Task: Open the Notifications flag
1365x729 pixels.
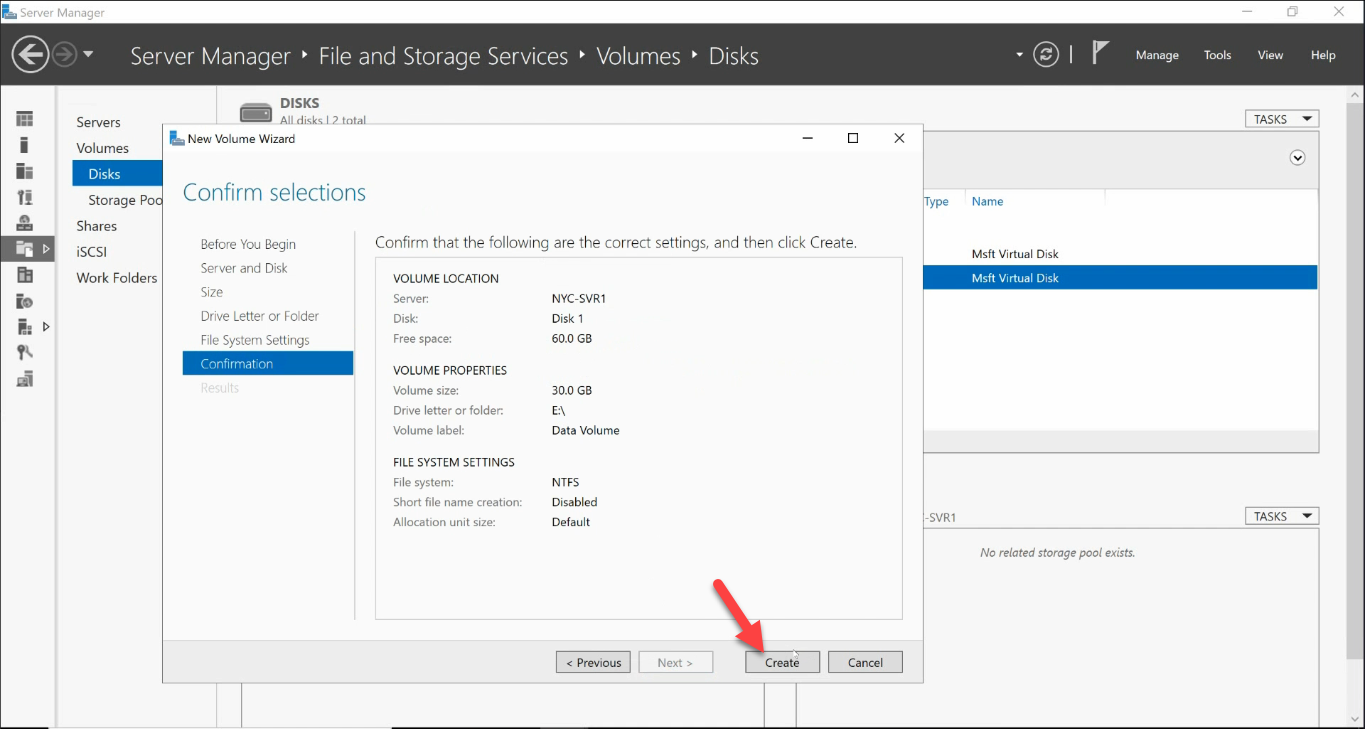Action: (1100, 53)
